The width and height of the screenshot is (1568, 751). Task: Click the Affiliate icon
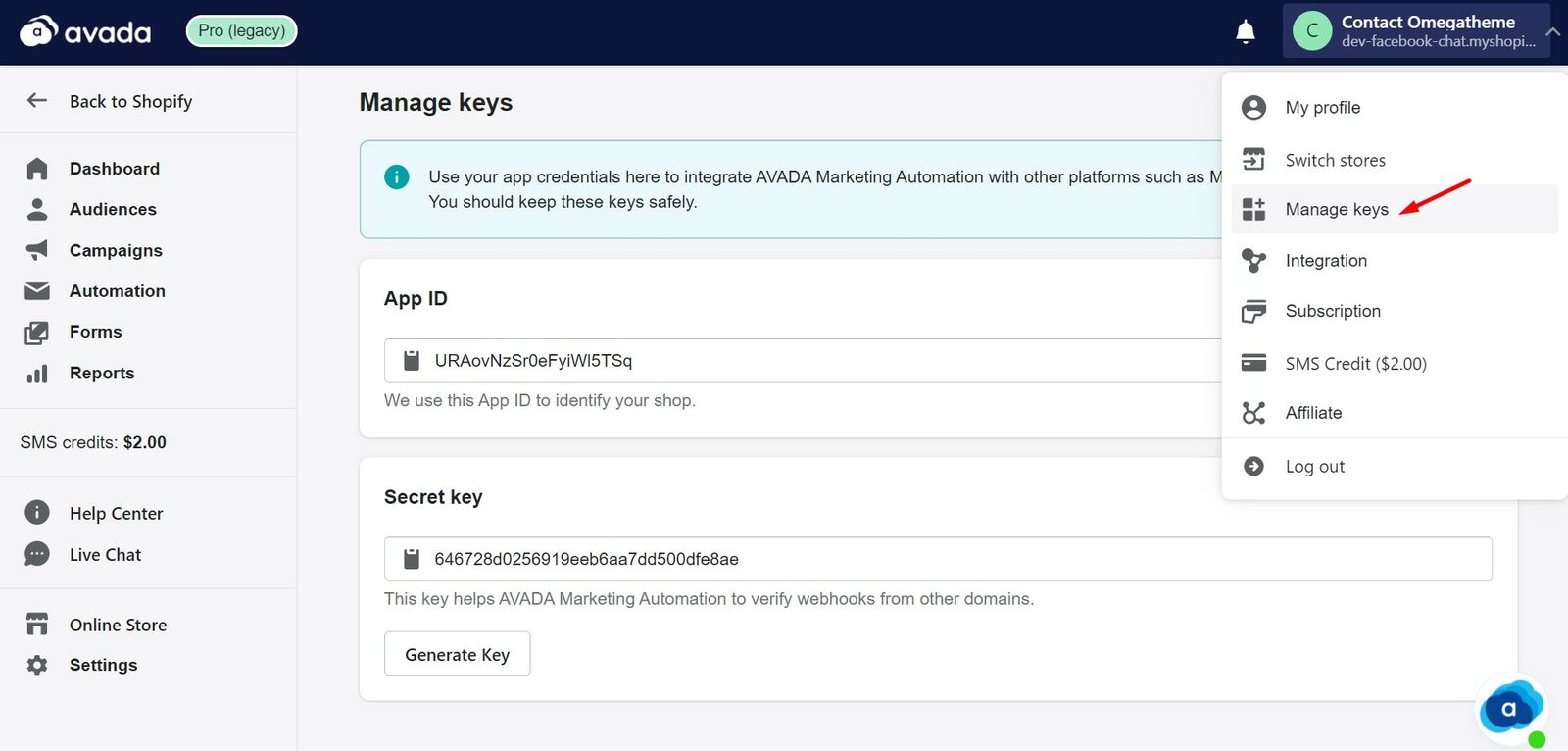coord(1253,413)
